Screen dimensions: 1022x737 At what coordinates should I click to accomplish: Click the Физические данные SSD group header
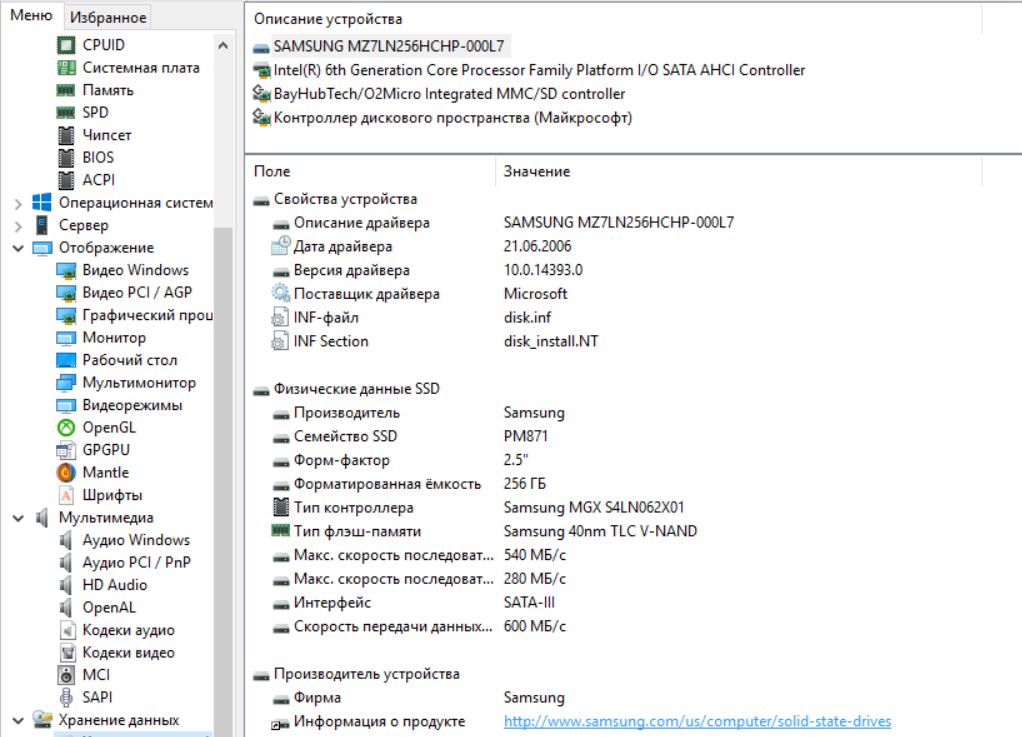357,389
